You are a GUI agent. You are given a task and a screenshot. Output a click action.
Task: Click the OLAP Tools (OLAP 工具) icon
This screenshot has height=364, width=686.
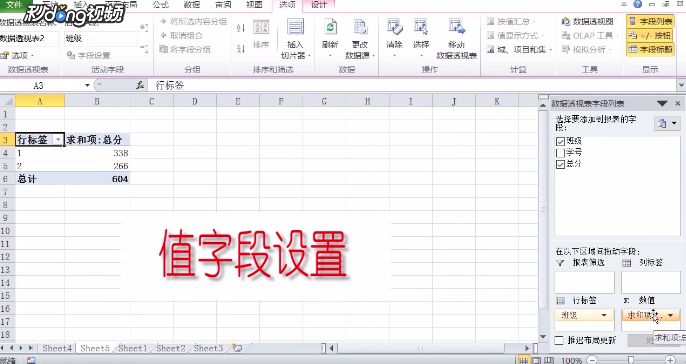pos(566,35)
